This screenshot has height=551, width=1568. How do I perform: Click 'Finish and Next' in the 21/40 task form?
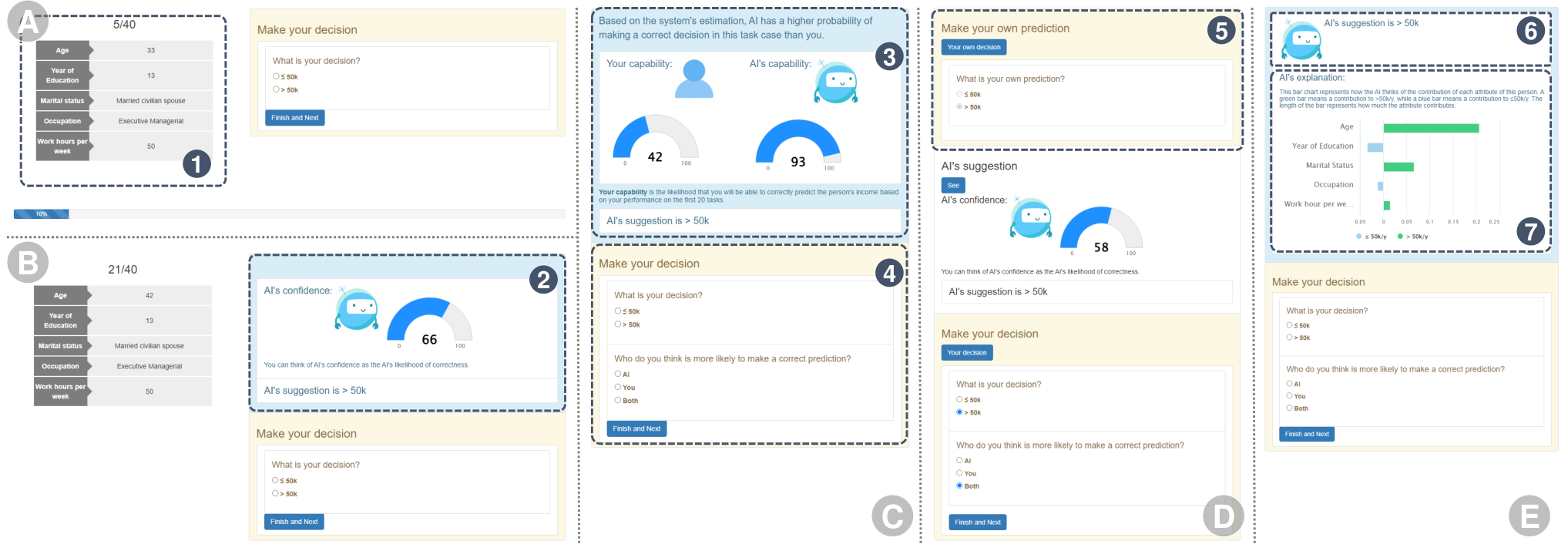click(x=294, y=522)
